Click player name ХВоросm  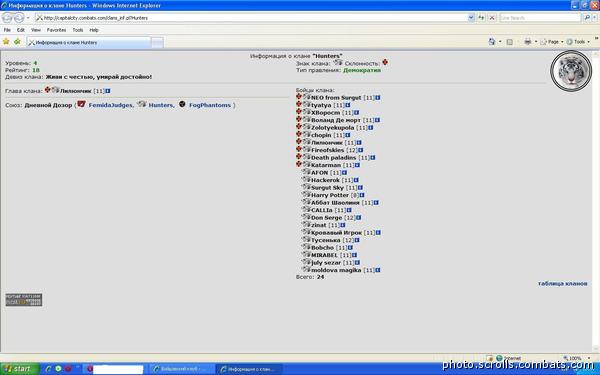click(325, 113)
